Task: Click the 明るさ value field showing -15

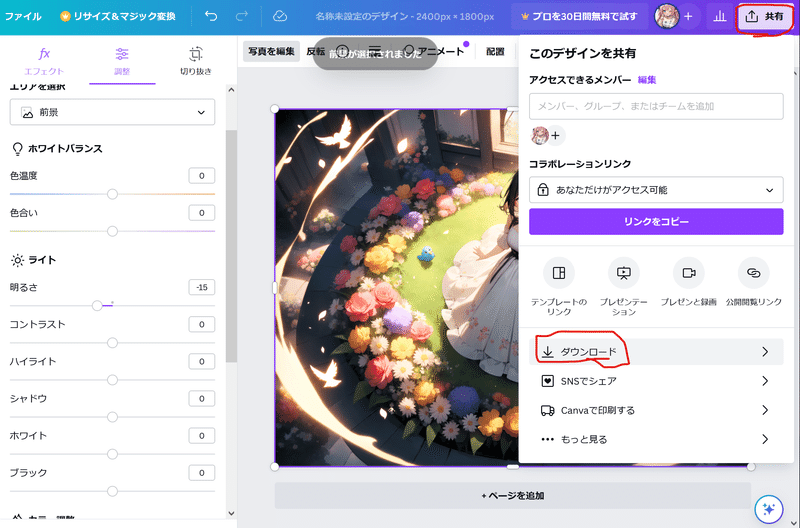Action: (202, 287)
